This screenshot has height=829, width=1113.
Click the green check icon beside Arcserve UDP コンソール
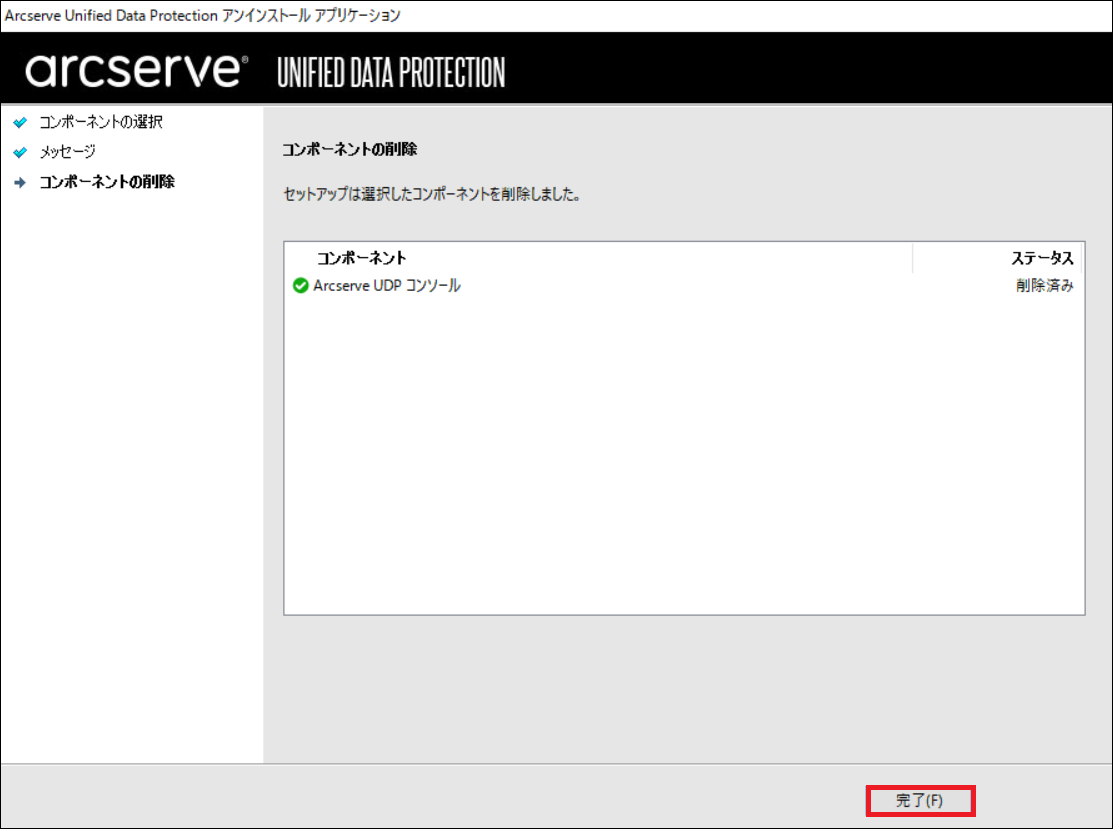click(x=300, y=285)
